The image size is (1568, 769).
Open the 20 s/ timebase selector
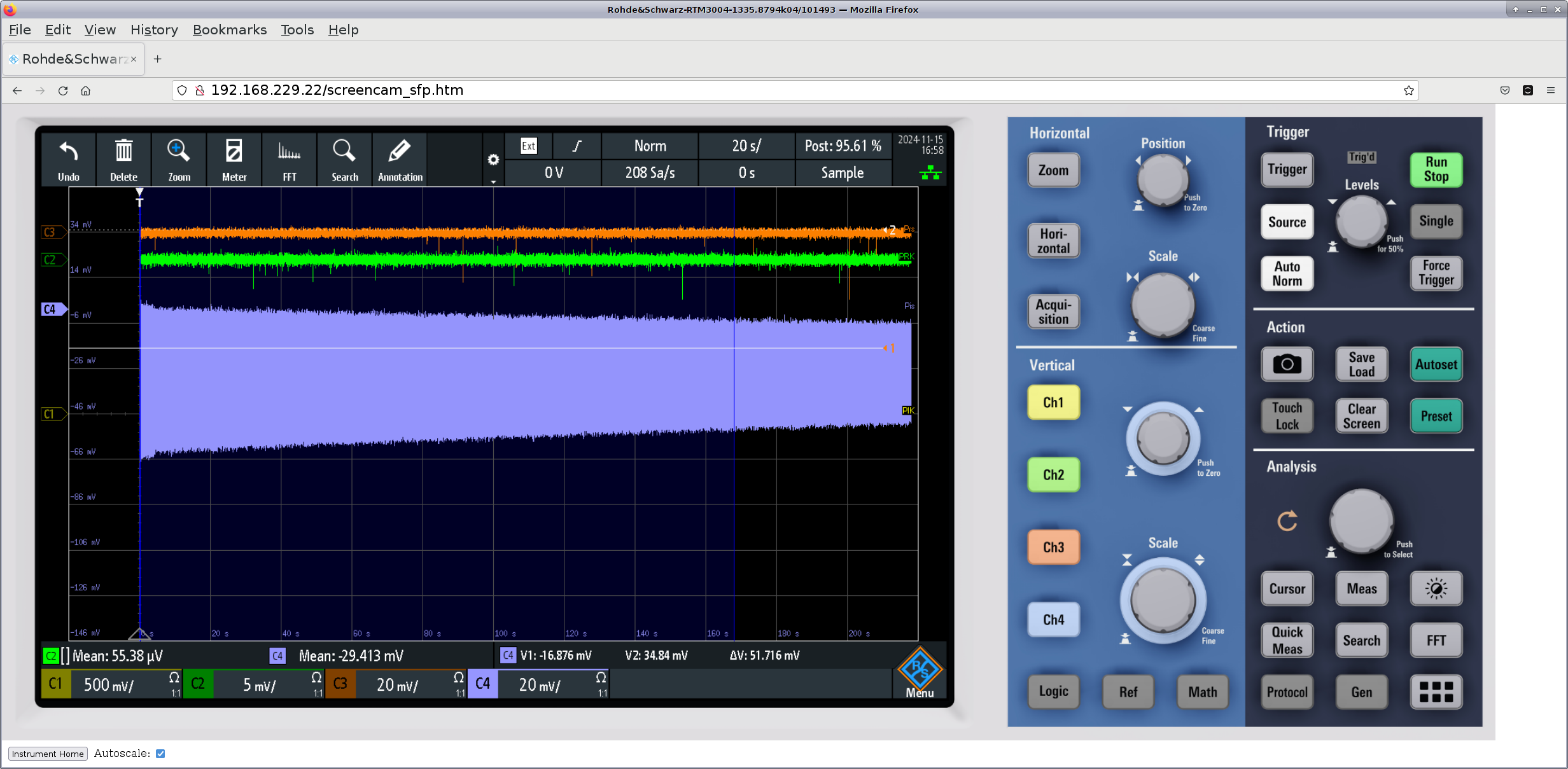click(x=746, y=146)
